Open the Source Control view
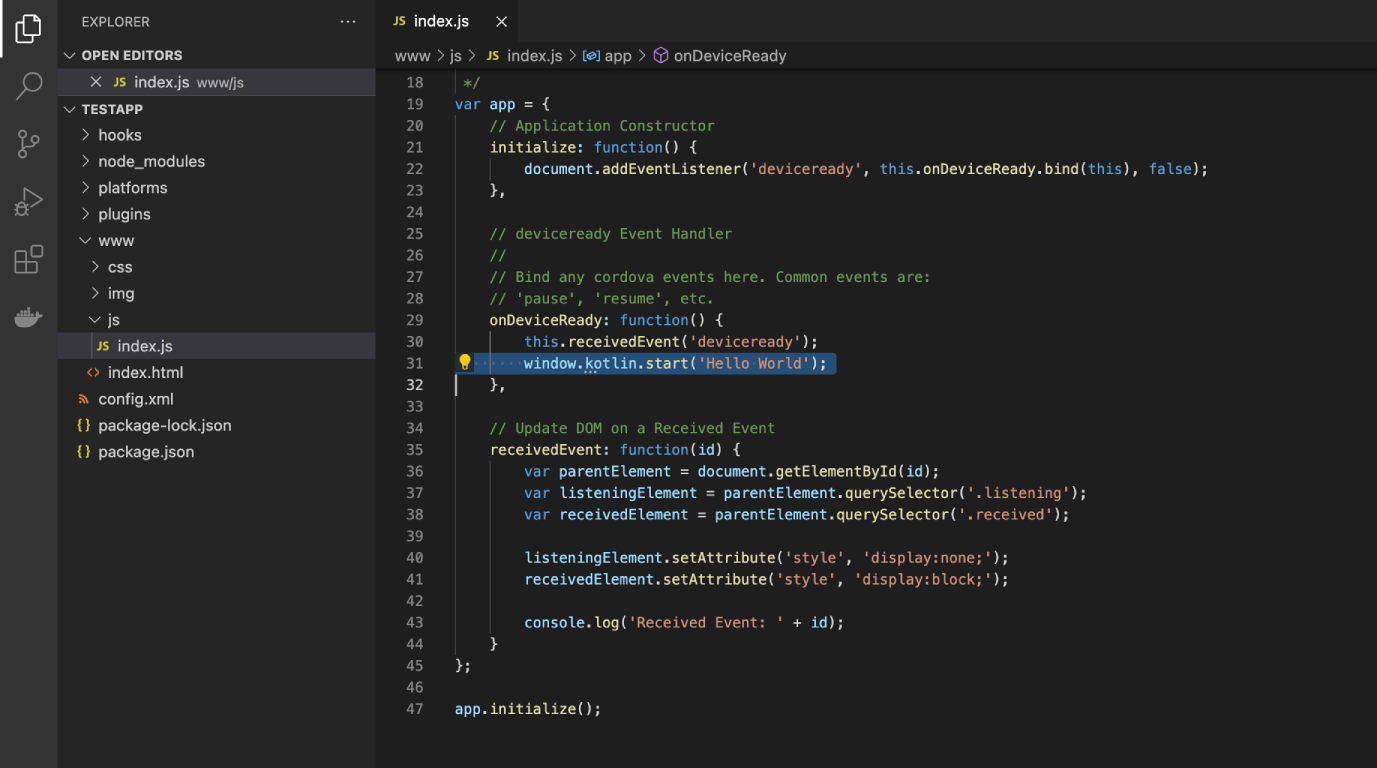Viewport: 1377px width, 768px height. point(28,144)
